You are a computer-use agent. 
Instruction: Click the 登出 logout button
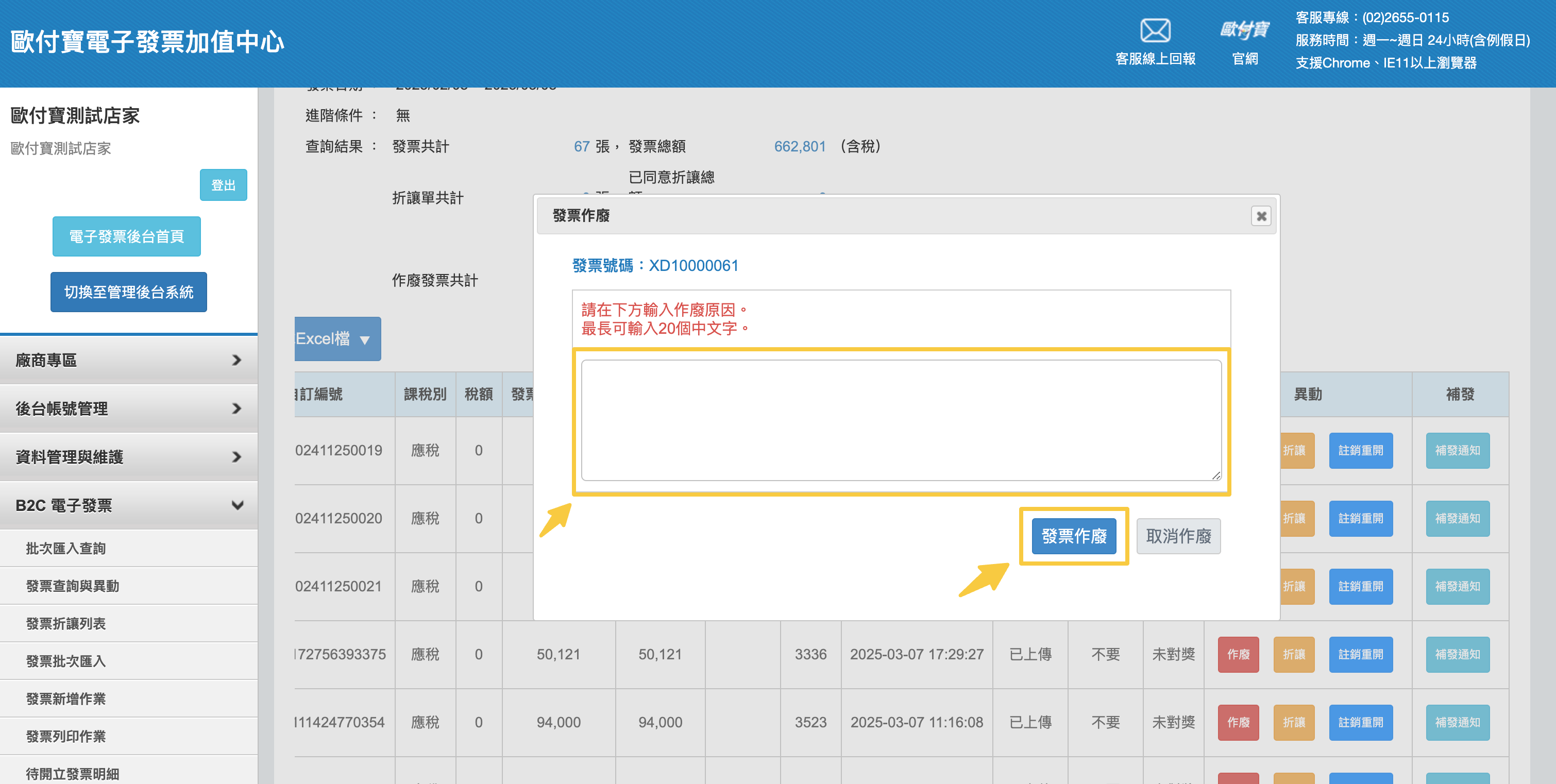pos(223,185)
